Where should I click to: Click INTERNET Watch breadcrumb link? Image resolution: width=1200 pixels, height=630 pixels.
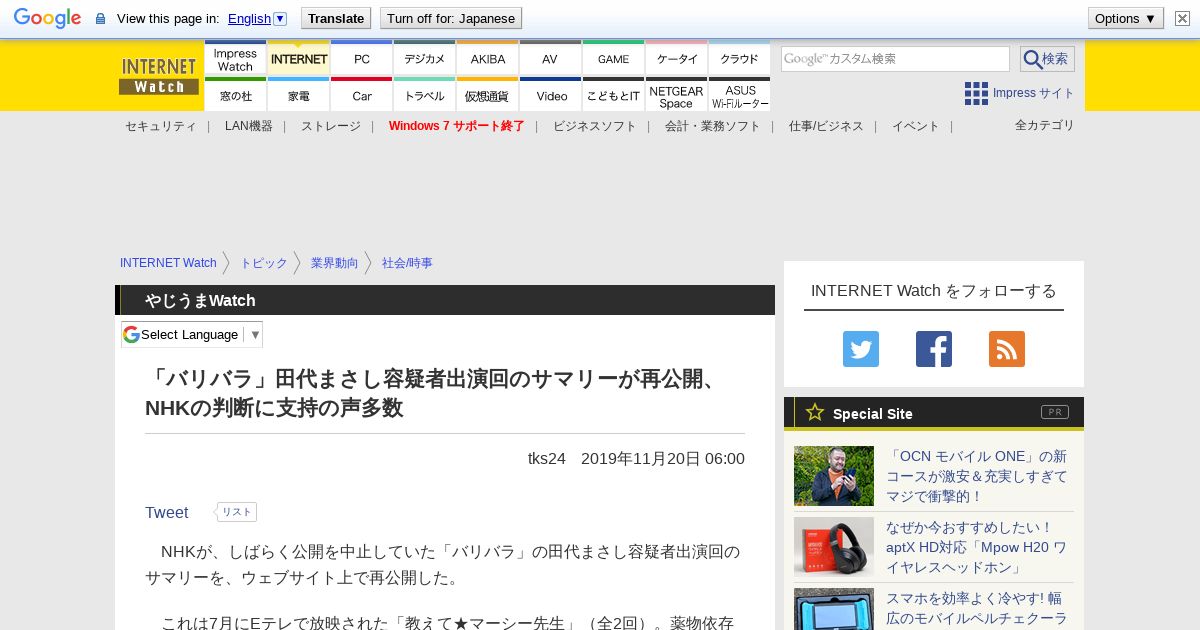click(168, 263)
